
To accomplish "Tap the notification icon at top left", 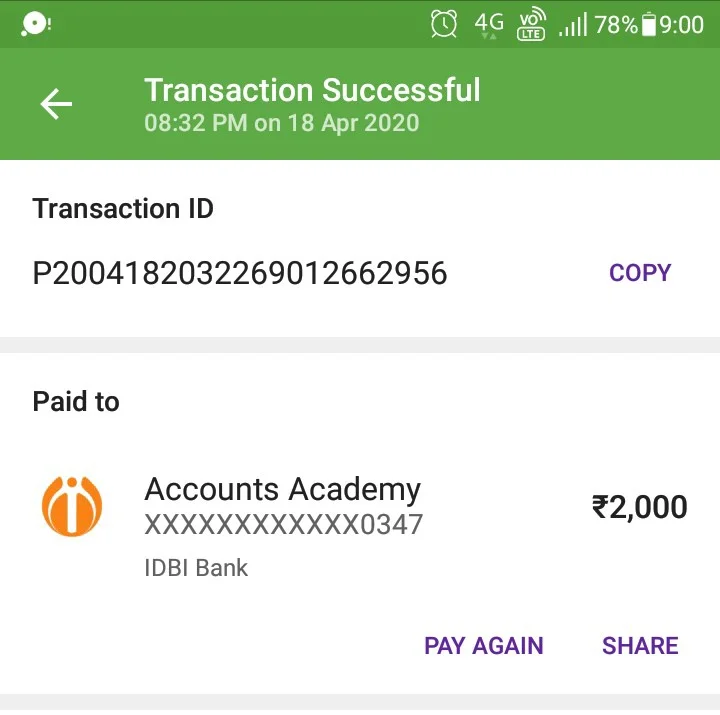I will pos(36,23).
